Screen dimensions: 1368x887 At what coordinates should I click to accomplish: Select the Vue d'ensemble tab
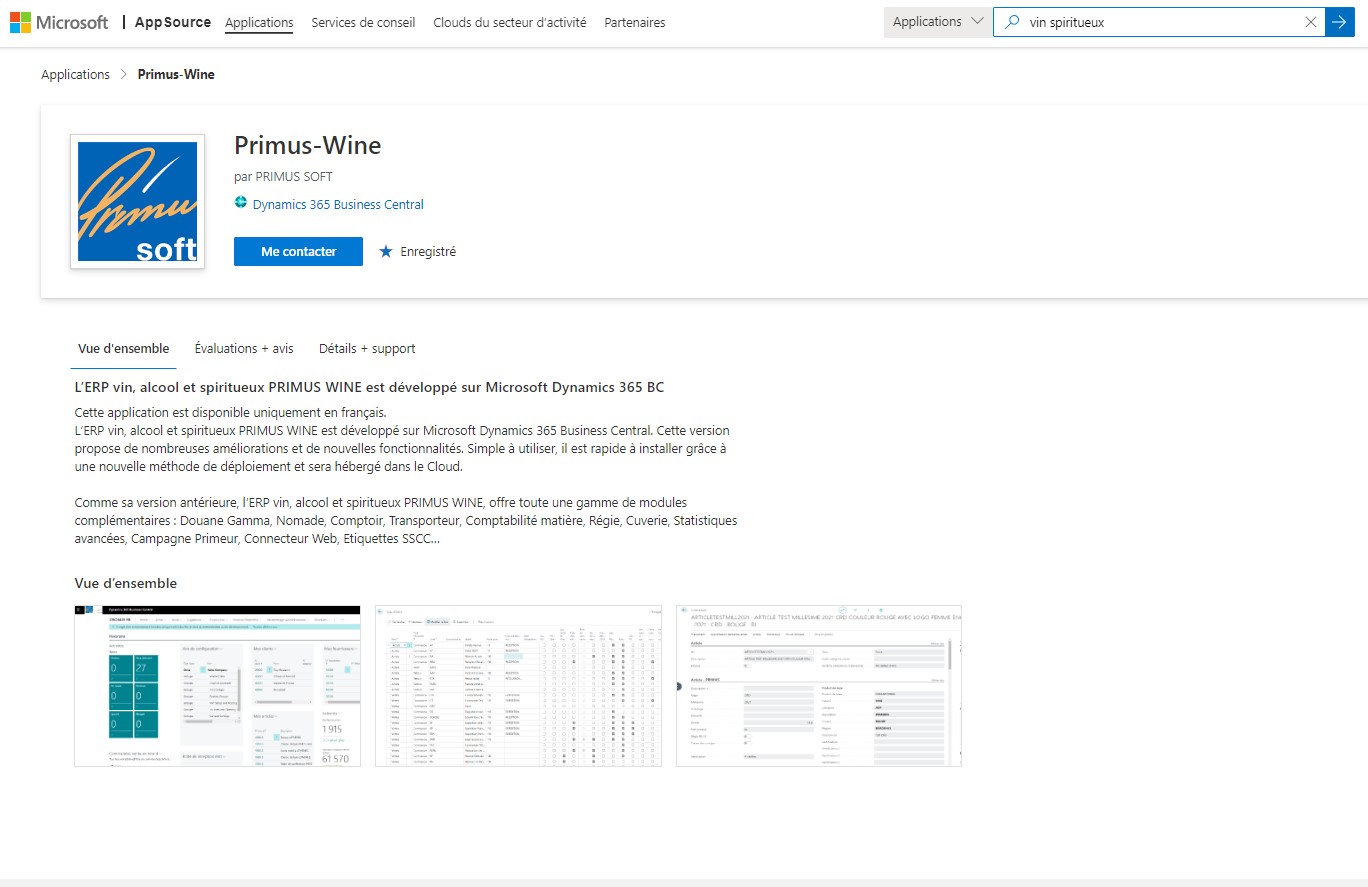pyautogui.click(x=124, y=348)
